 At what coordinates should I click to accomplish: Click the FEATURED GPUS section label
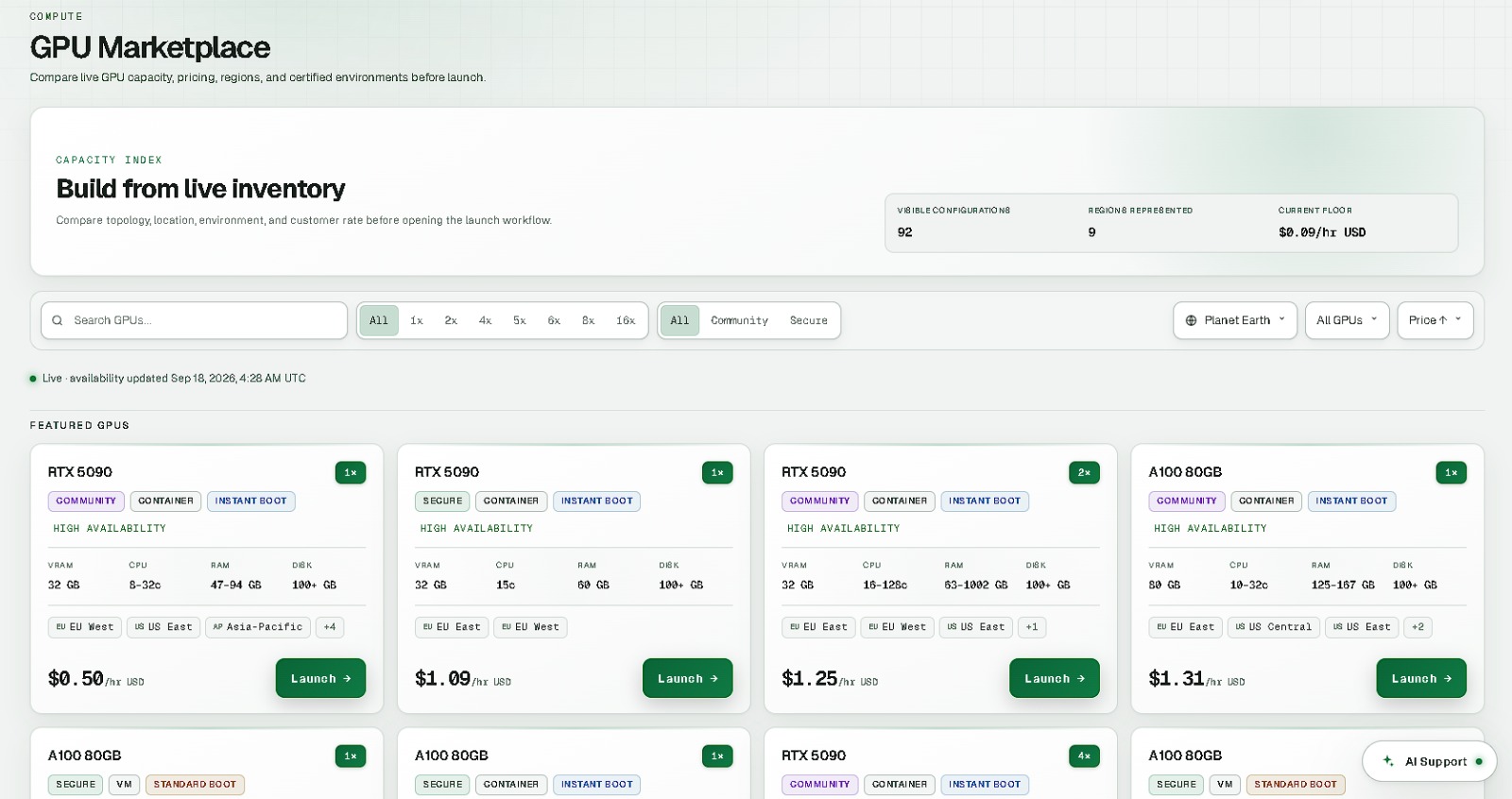[x=79, y=426]
